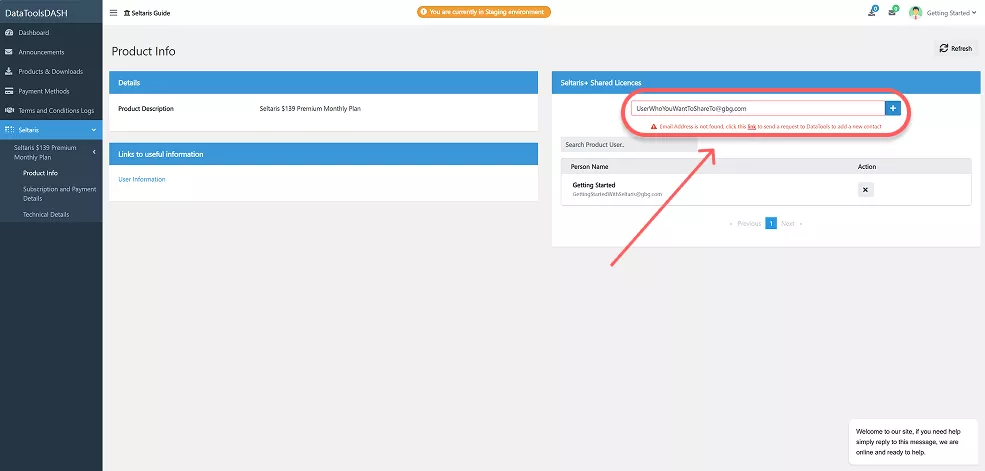Click the Seltaris+ Shared Licences header
Image resolution: width=985 pixels, height=471 pixels.
click(x=766, y=83)
